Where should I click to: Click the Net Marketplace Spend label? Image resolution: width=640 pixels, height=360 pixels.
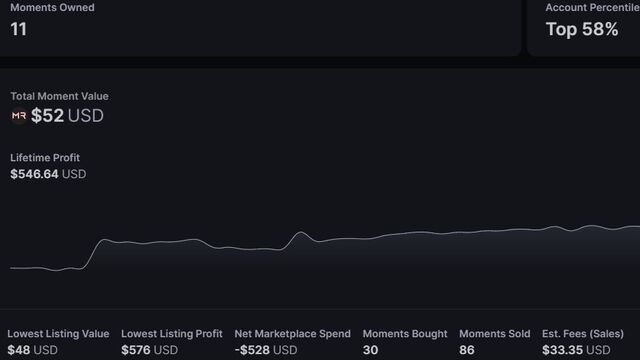293,334
